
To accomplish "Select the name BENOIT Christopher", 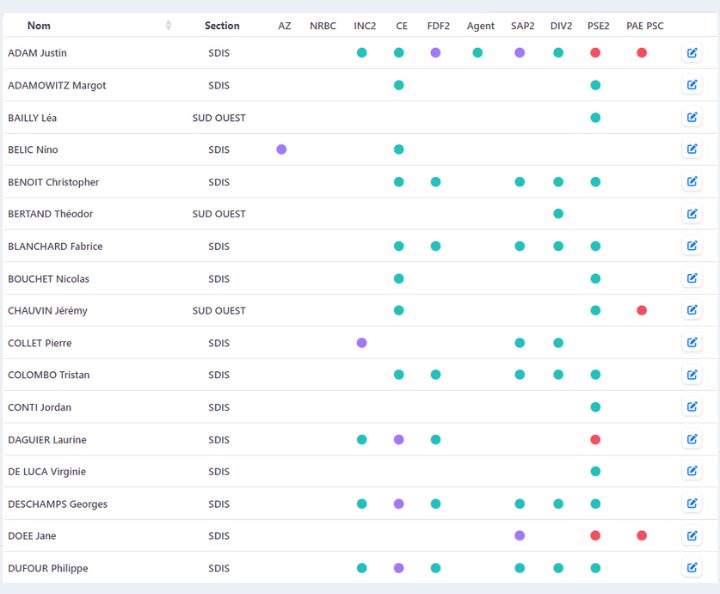I will [53, 182].
